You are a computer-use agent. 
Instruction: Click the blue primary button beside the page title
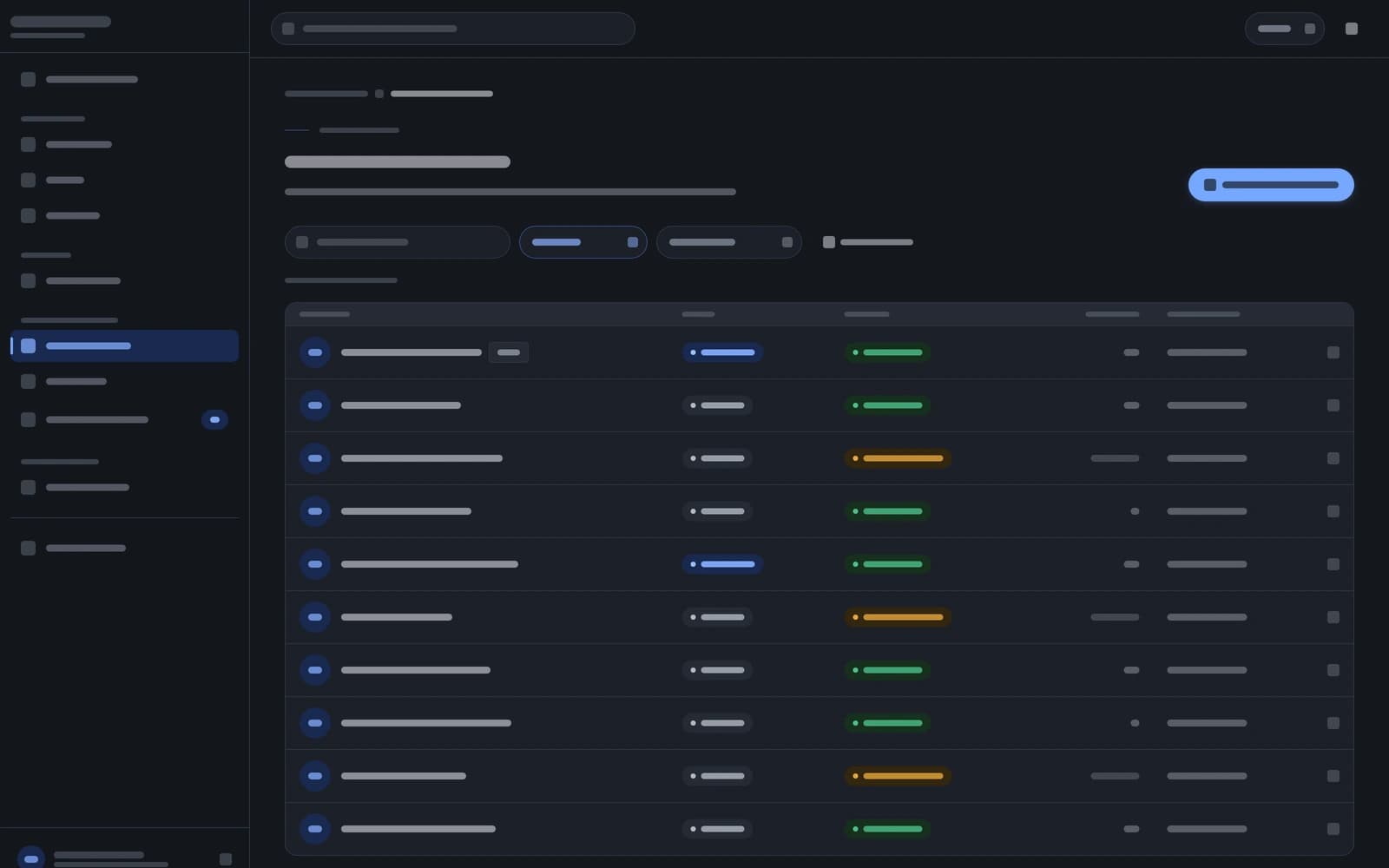click(1271, 185)
